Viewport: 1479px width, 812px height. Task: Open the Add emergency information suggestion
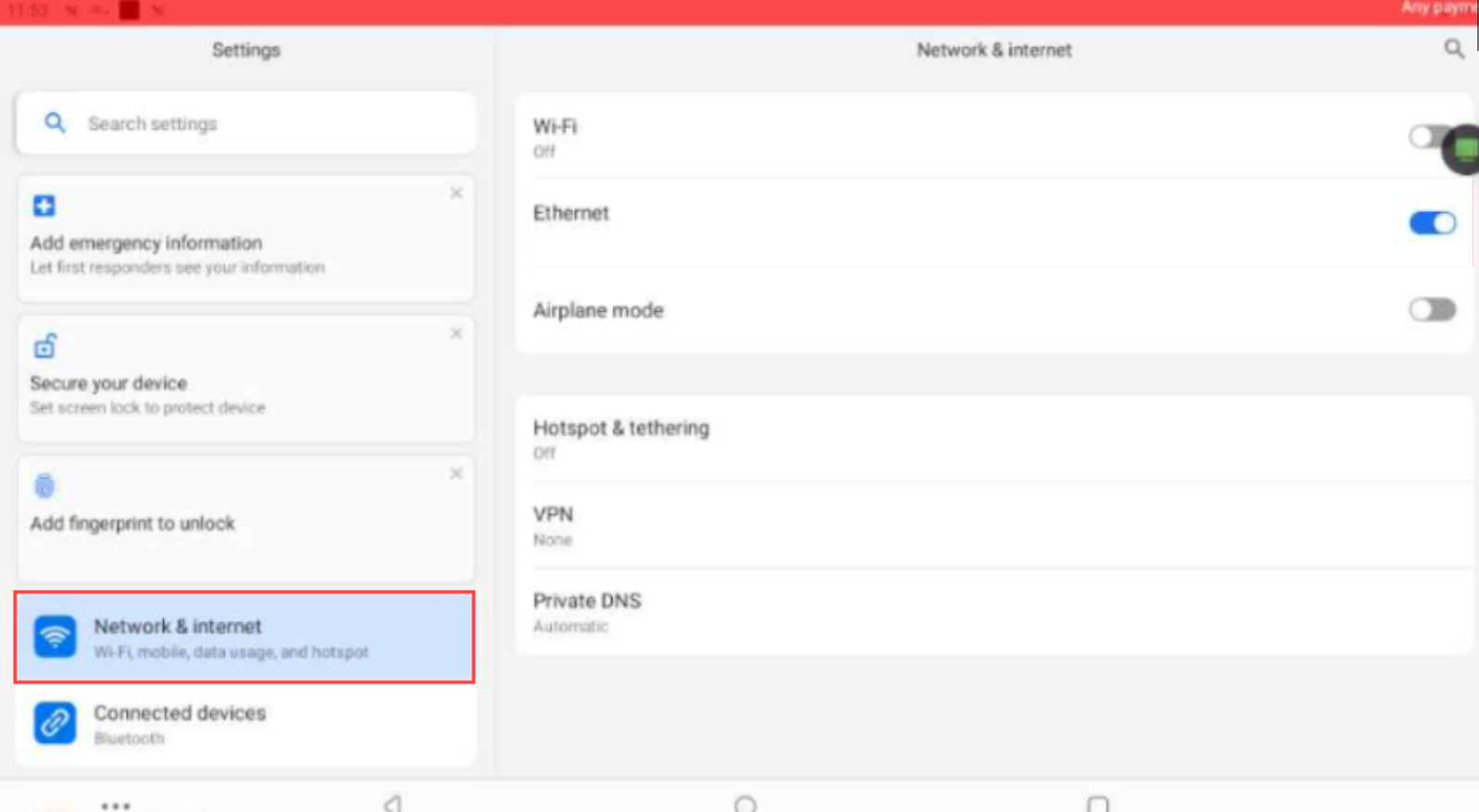245,239
